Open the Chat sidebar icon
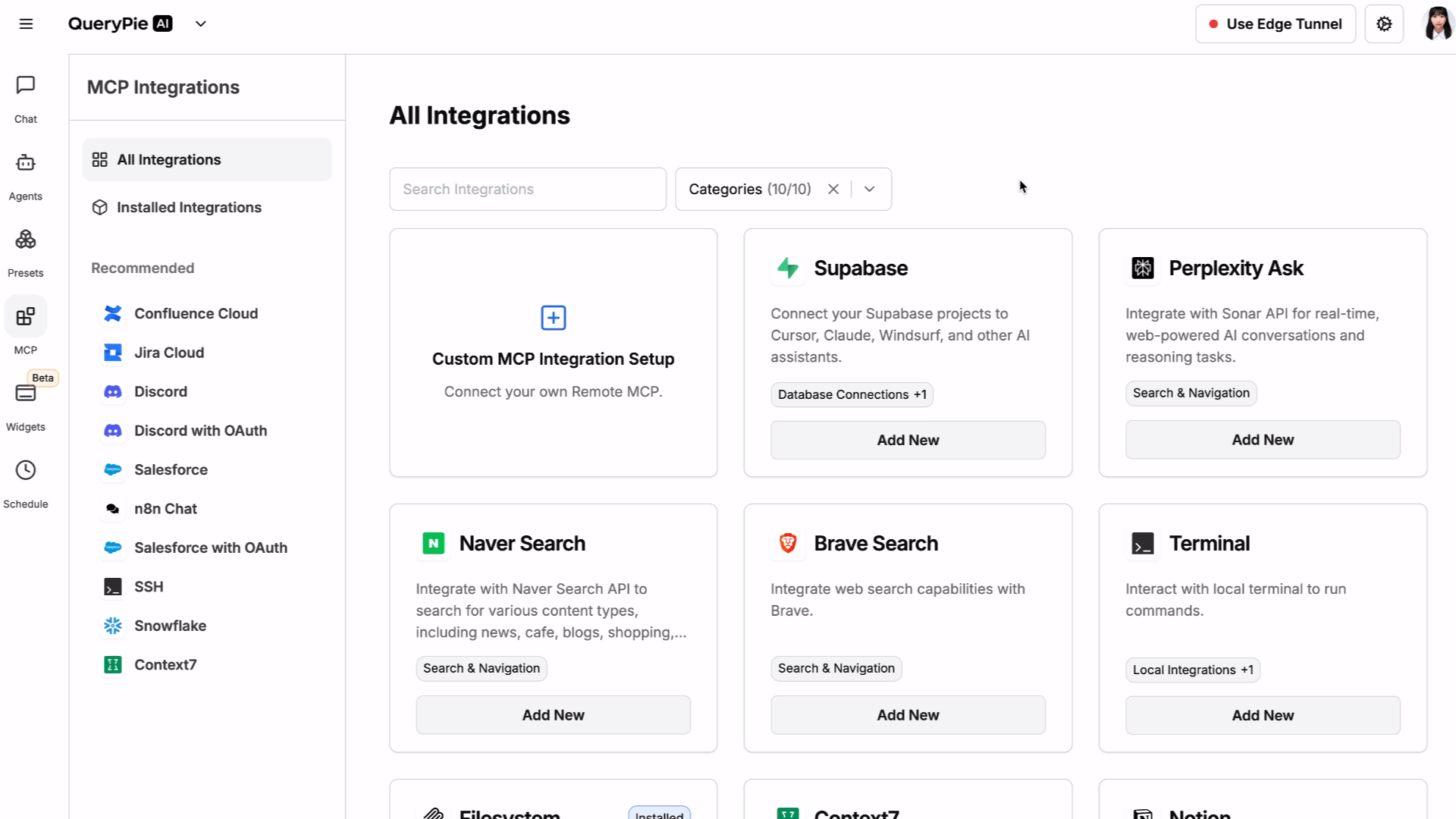The image size is (1456, 819). click(x=26, y=85)
